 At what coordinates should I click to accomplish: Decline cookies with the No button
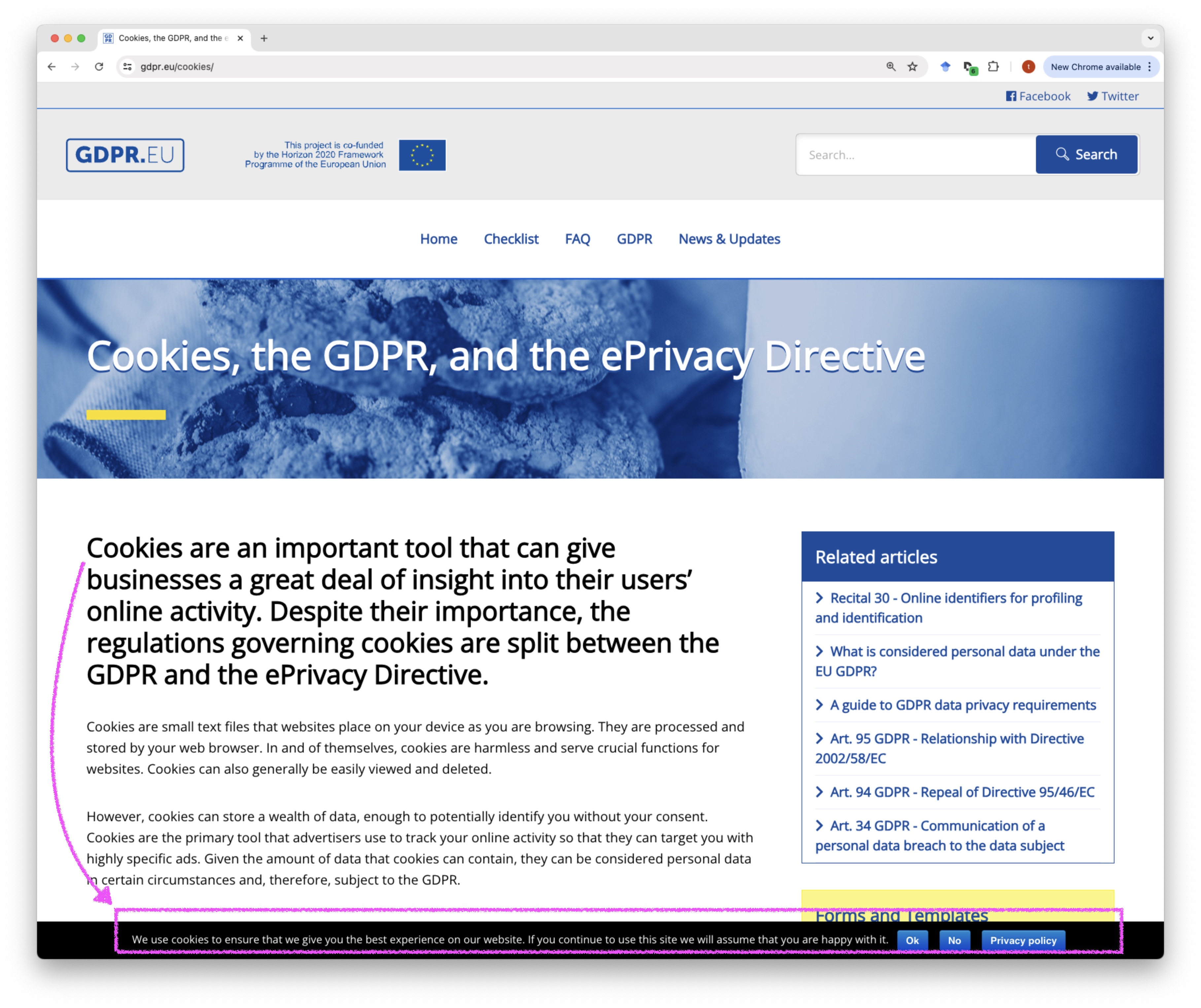(x=954, y=941)
